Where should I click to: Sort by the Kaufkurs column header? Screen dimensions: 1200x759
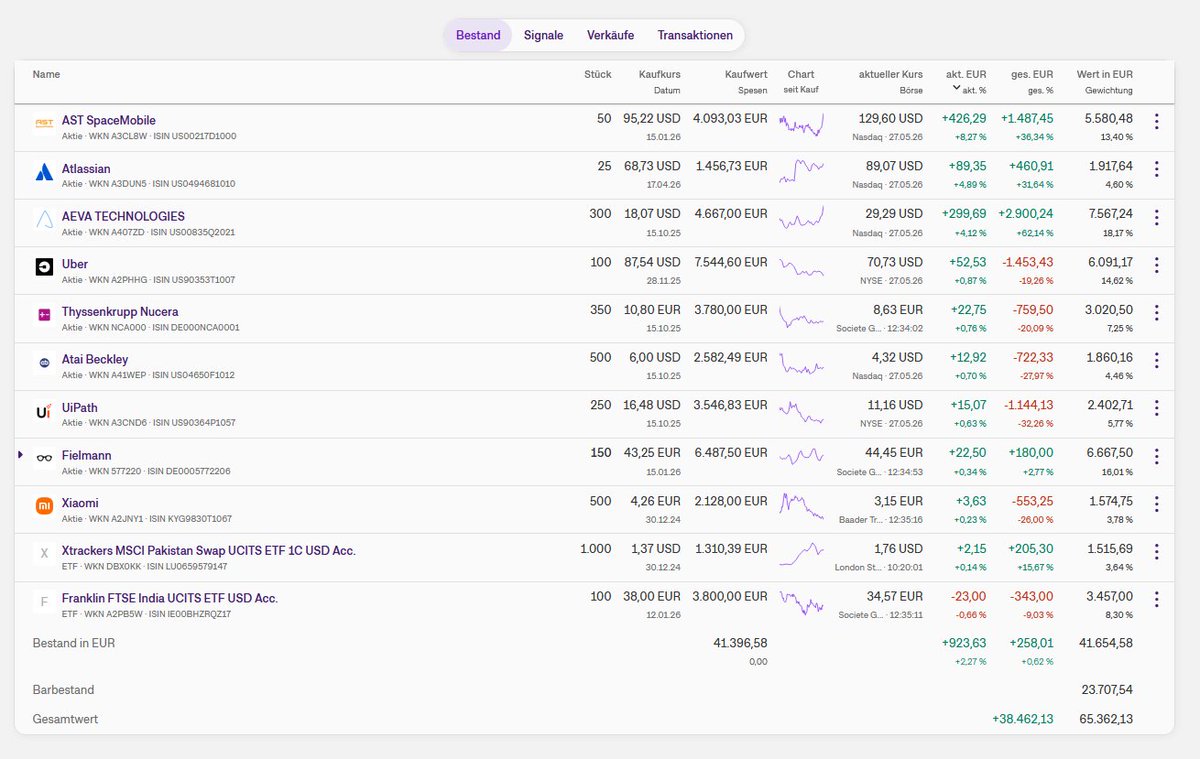tap(660, 74)
